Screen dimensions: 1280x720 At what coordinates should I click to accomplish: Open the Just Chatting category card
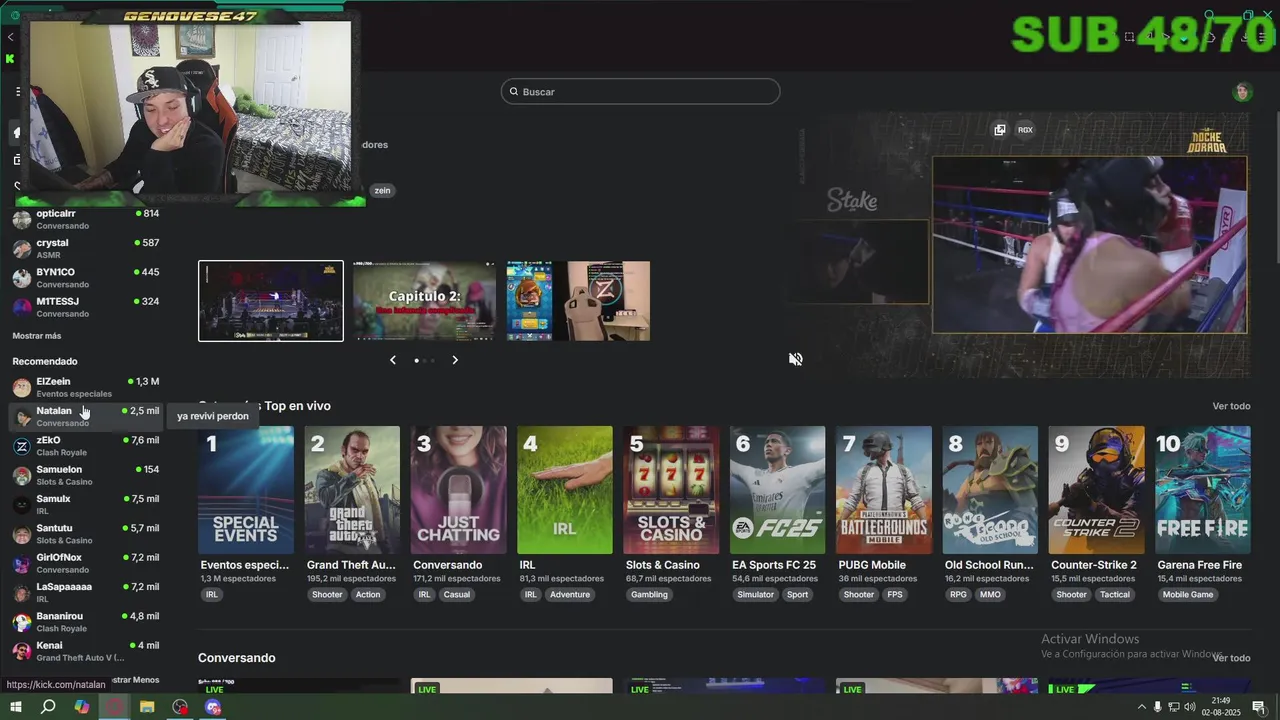coord(458,490)
